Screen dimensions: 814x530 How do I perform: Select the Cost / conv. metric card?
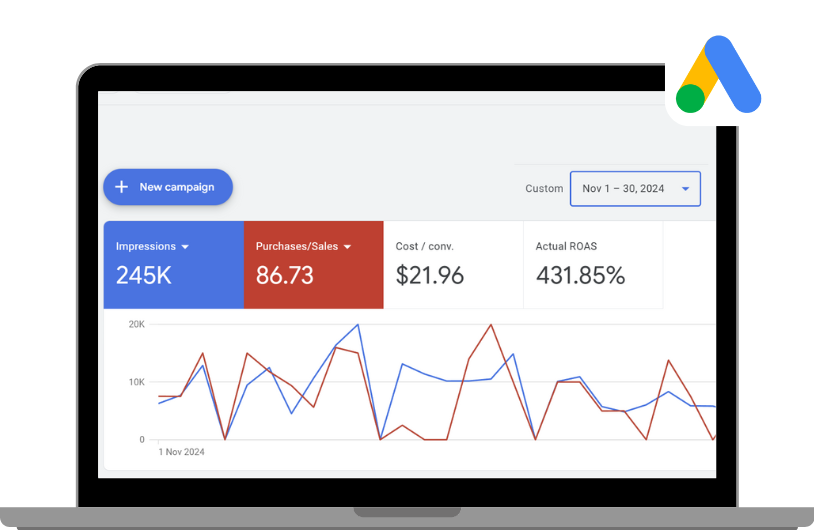tap(453, 265)
